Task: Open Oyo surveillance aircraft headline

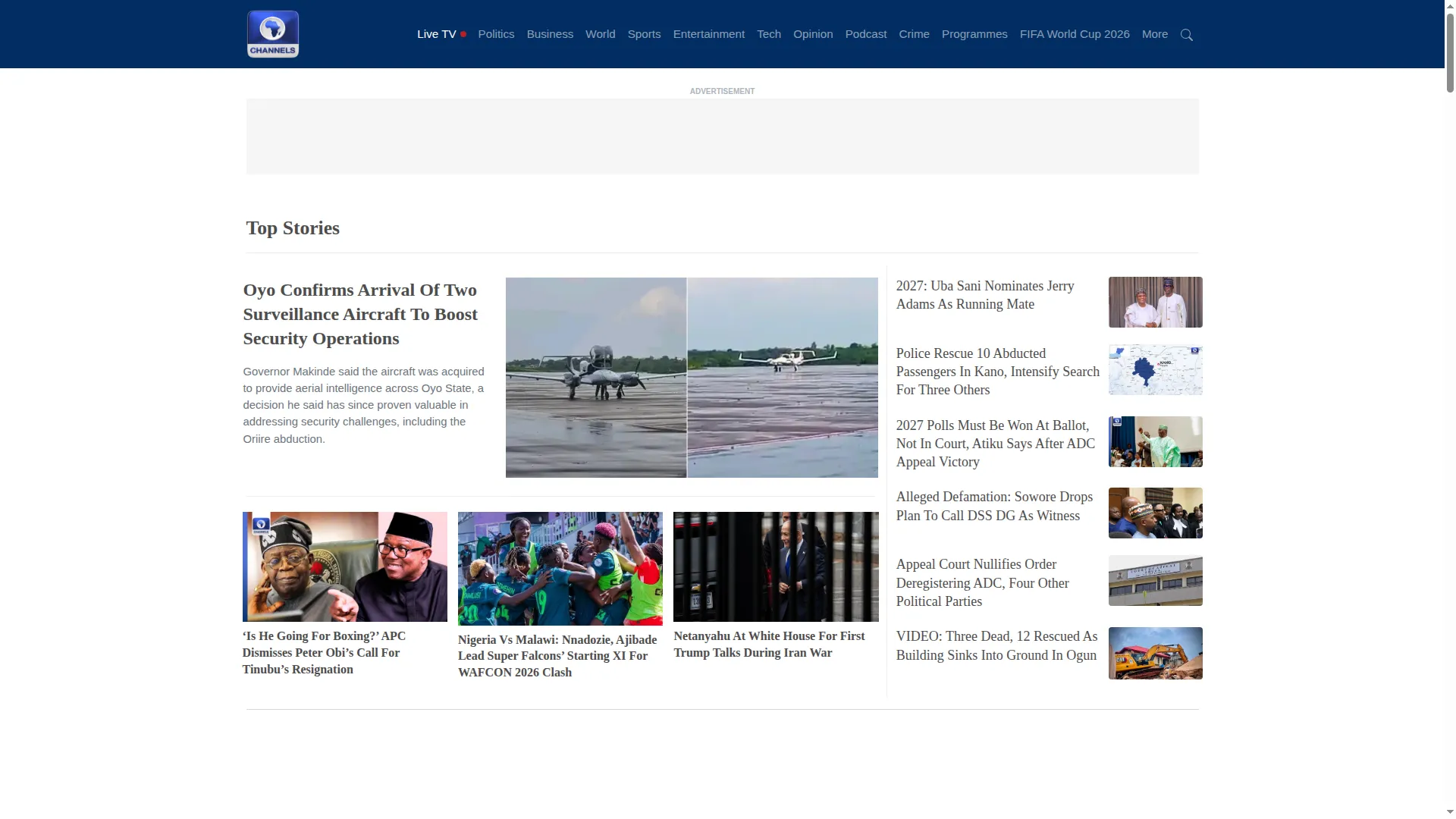Action: (360, 314)
